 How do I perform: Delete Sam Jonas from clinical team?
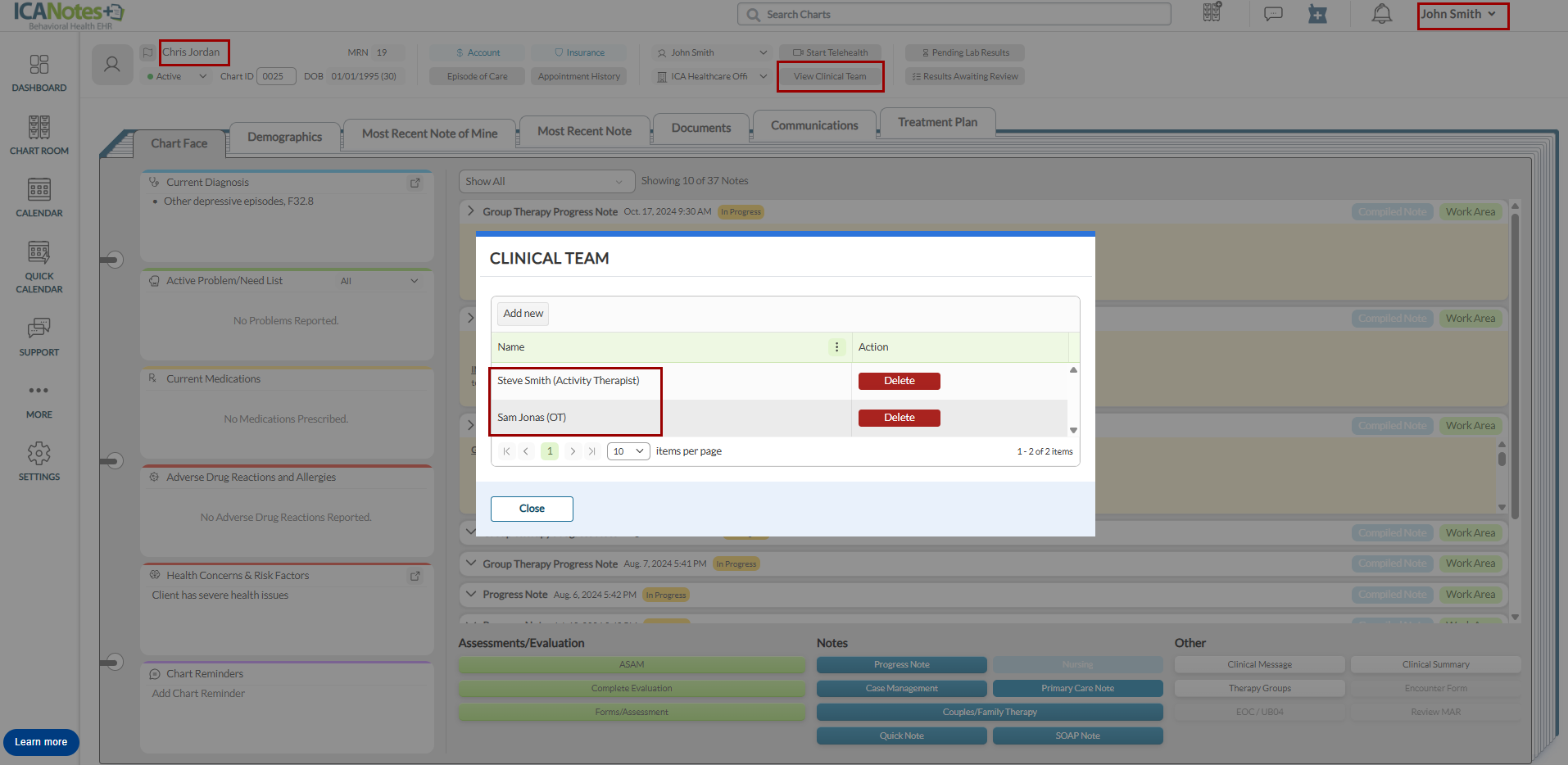pos(899,418)
